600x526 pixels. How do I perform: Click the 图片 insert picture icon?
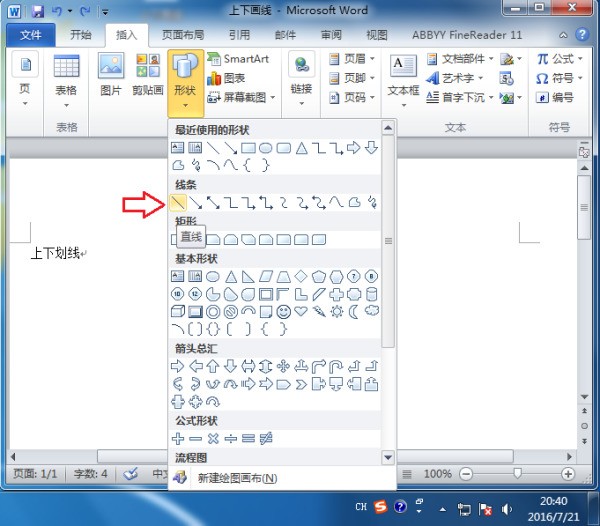[x=111, y=76]
